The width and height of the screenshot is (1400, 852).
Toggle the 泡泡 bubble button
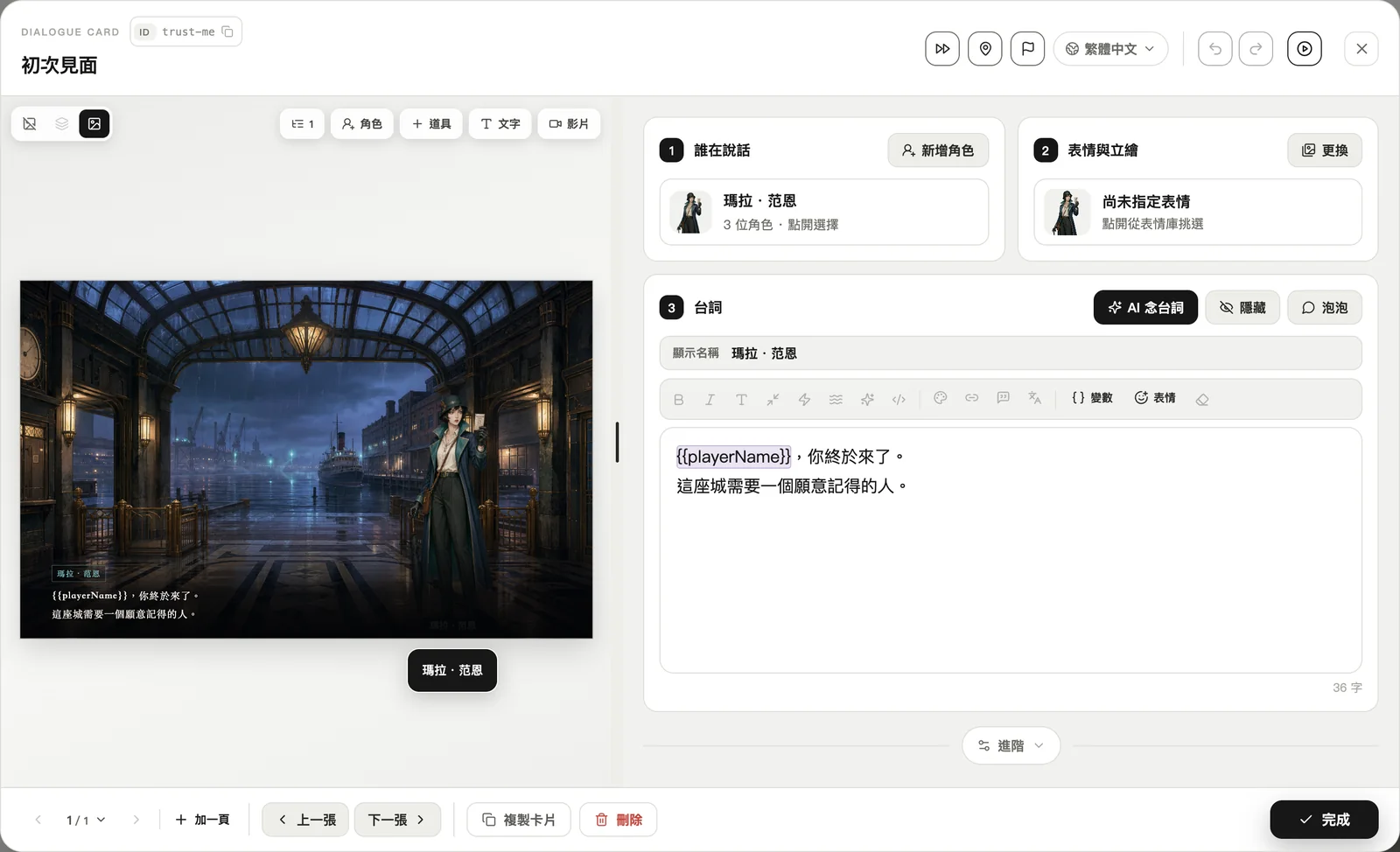click(1325, 308)
